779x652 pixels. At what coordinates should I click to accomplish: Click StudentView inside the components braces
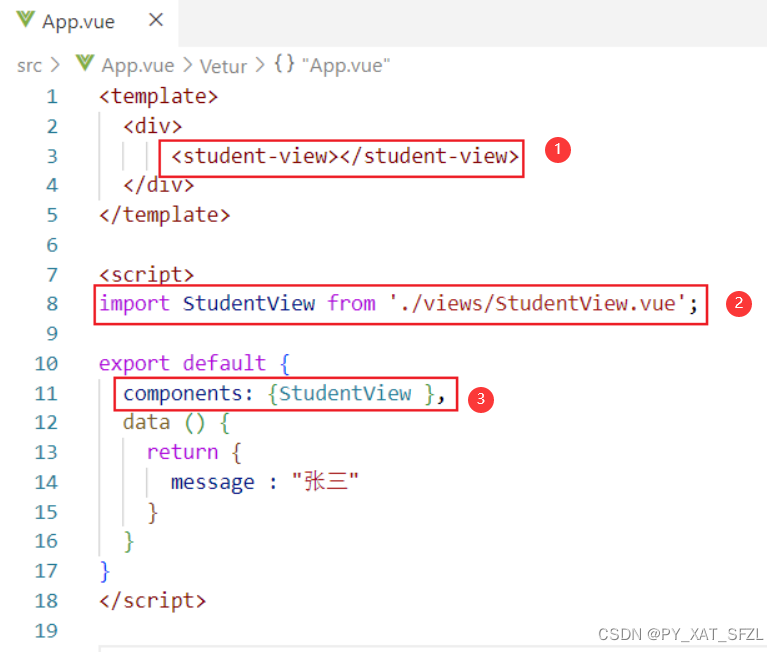pos(345,394)
